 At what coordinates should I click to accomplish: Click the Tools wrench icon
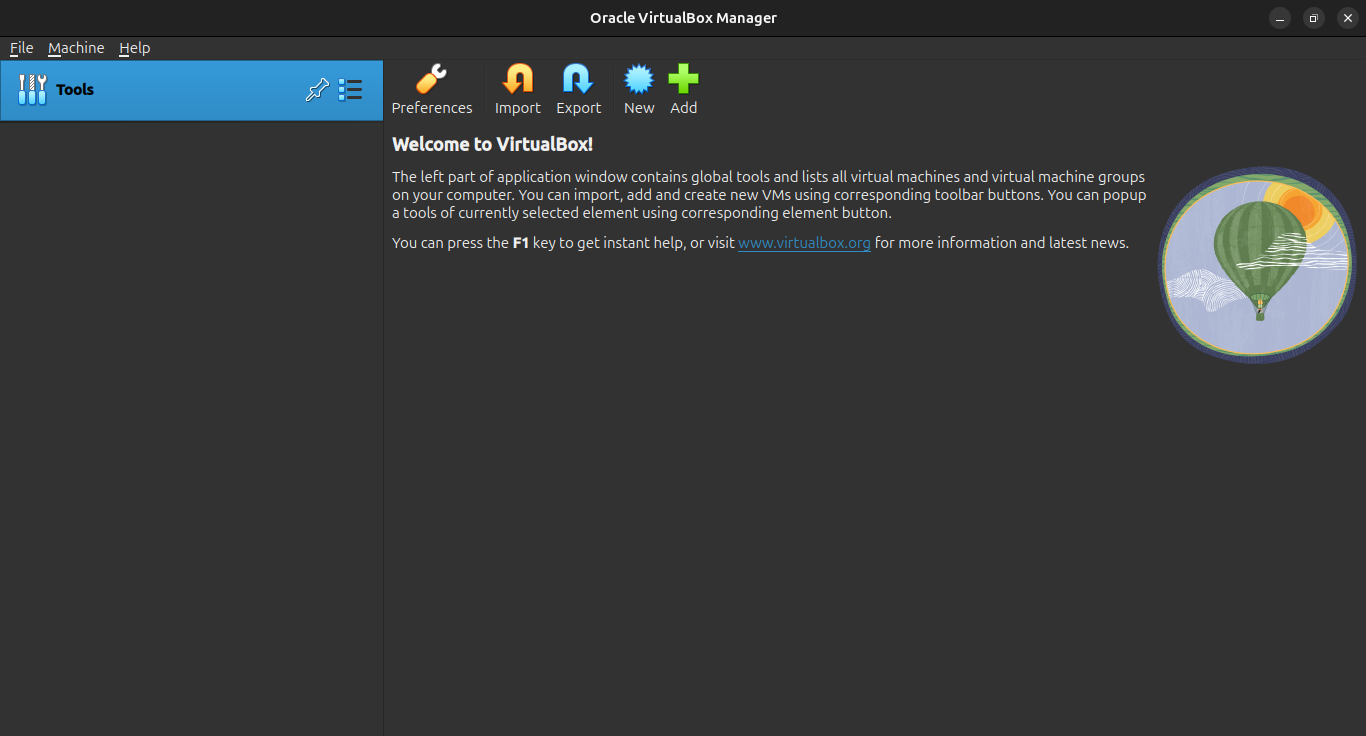(x=32, y=90)
